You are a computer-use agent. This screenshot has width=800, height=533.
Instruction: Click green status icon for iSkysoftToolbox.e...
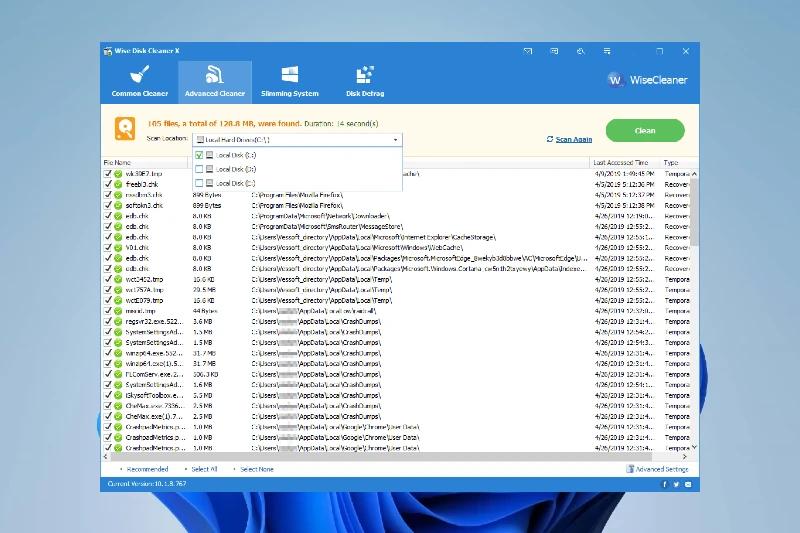[118, 395]
